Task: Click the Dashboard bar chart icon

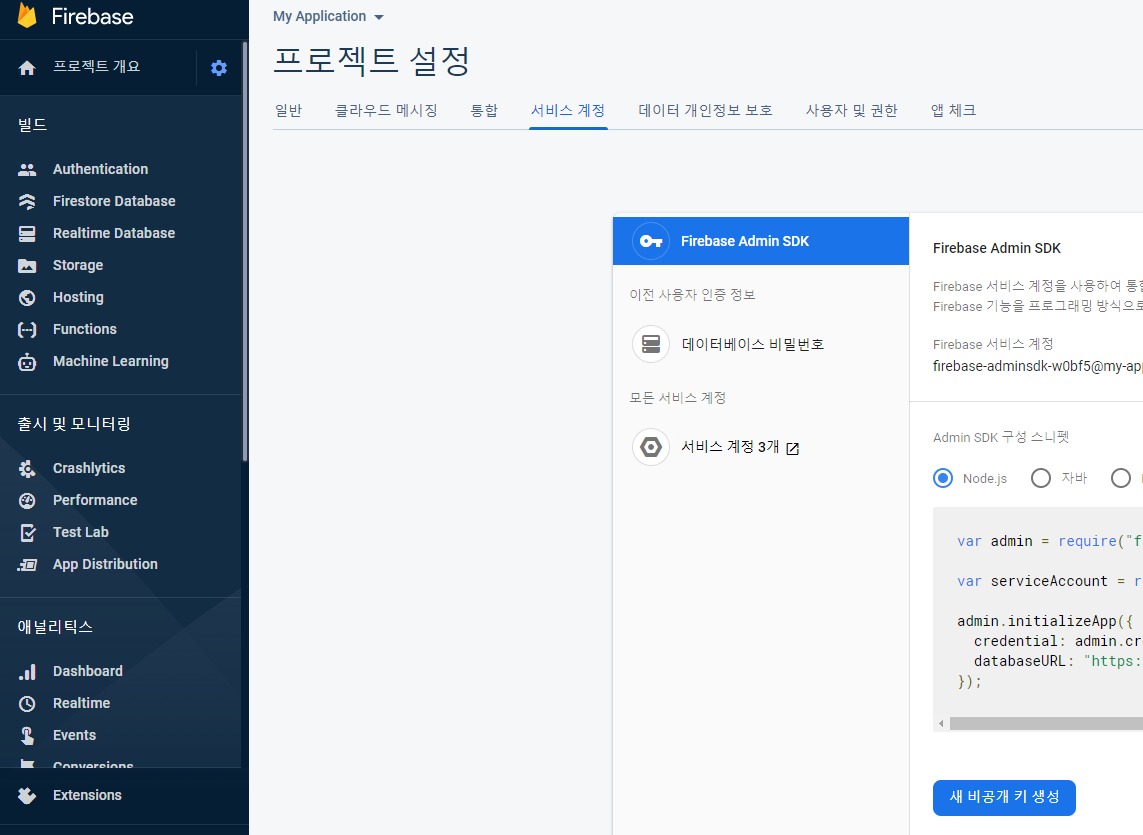Action: tap(27, 672)
